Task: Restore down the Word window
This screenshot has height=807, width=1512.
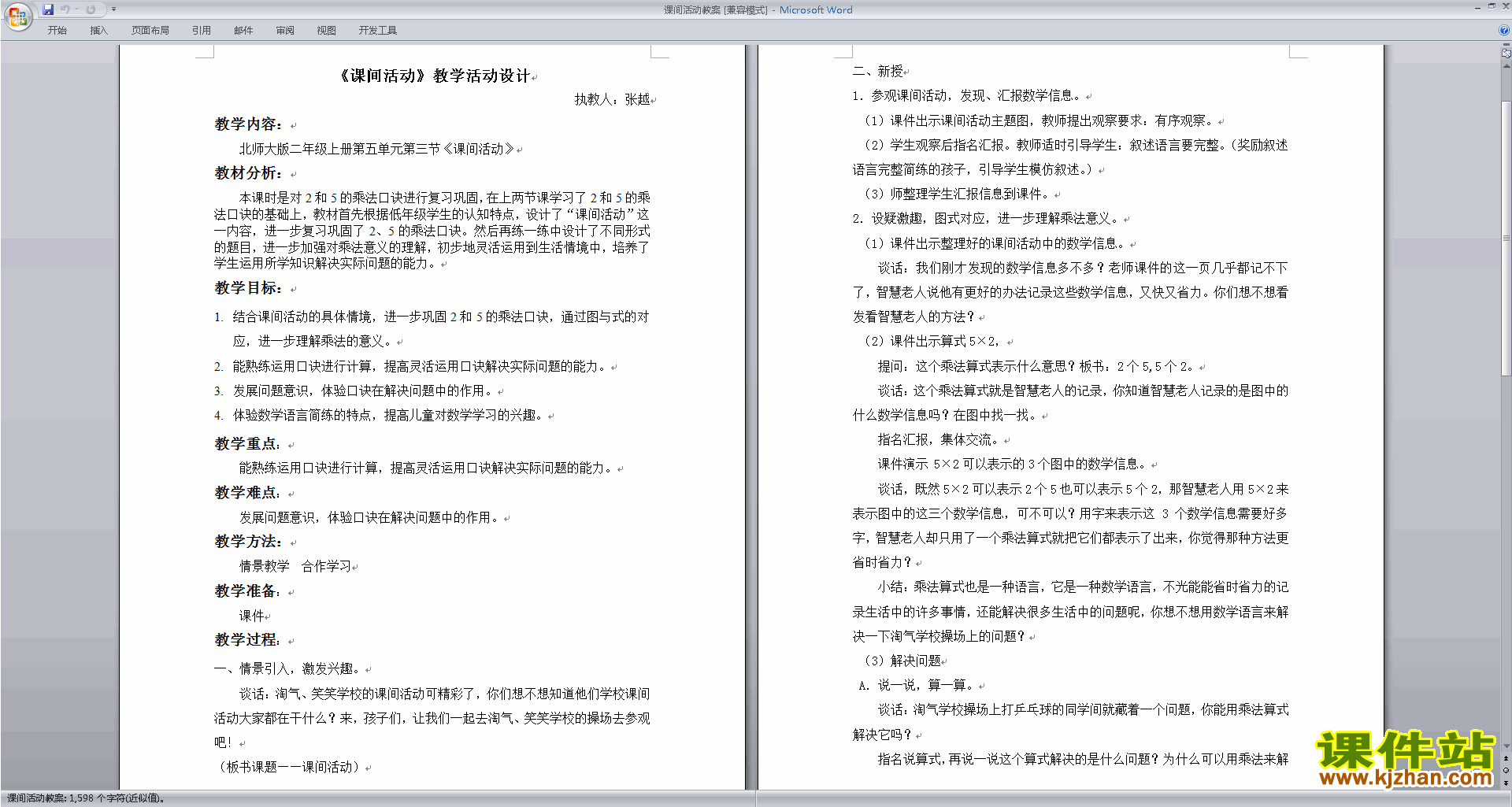Action: coord(1492,7)
